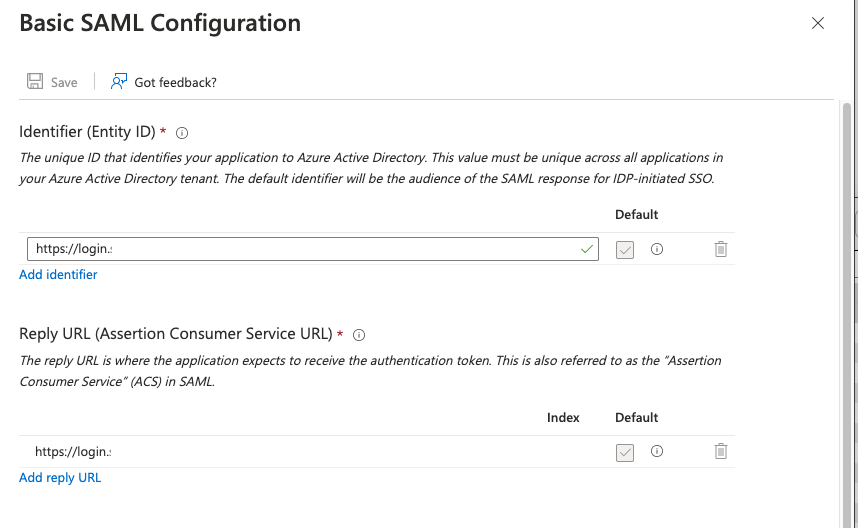Click info icon next to reply URL Default checkbox
This screenshot has width=858, height=528.
tap(657, 452)
